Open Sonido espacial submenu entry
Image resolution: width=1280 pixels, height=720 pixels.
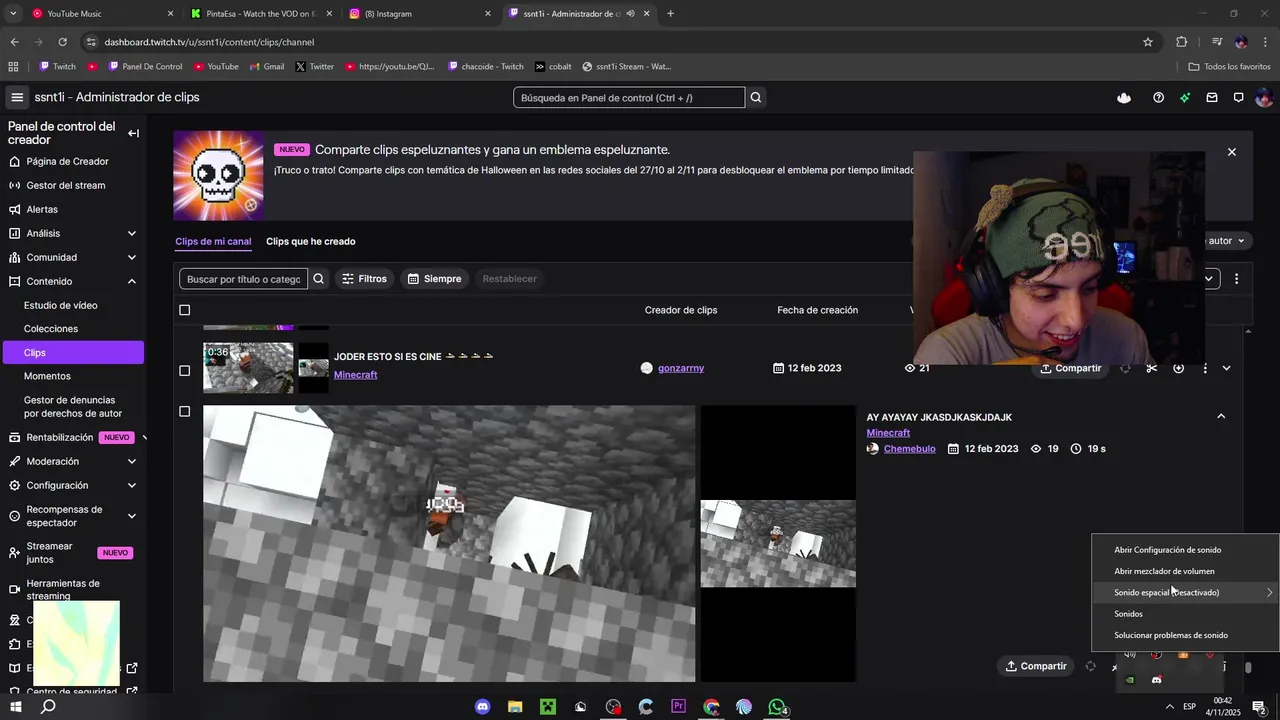coord(1185,592)
